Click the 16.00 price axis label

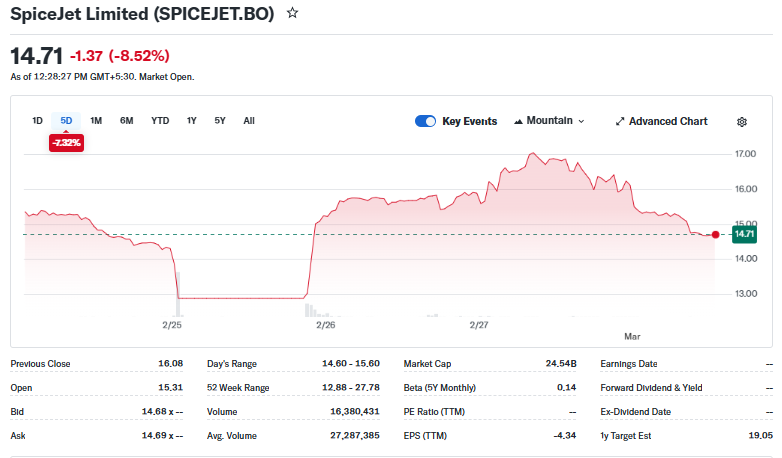[x=746, y=189]
